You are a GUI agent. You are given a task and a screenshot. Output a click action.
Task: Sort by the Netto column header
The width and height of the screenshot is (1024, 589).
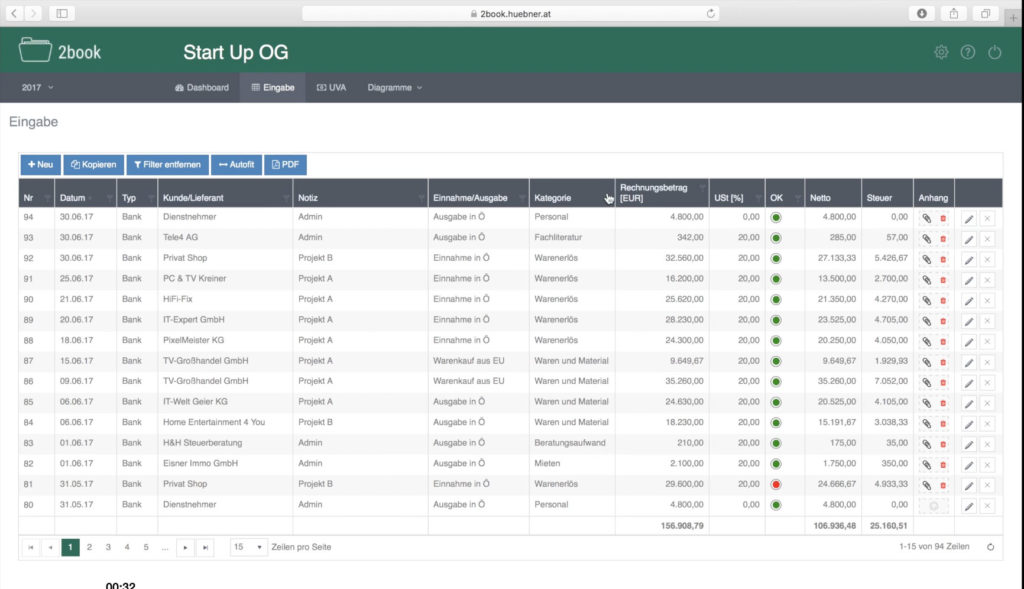820,198
